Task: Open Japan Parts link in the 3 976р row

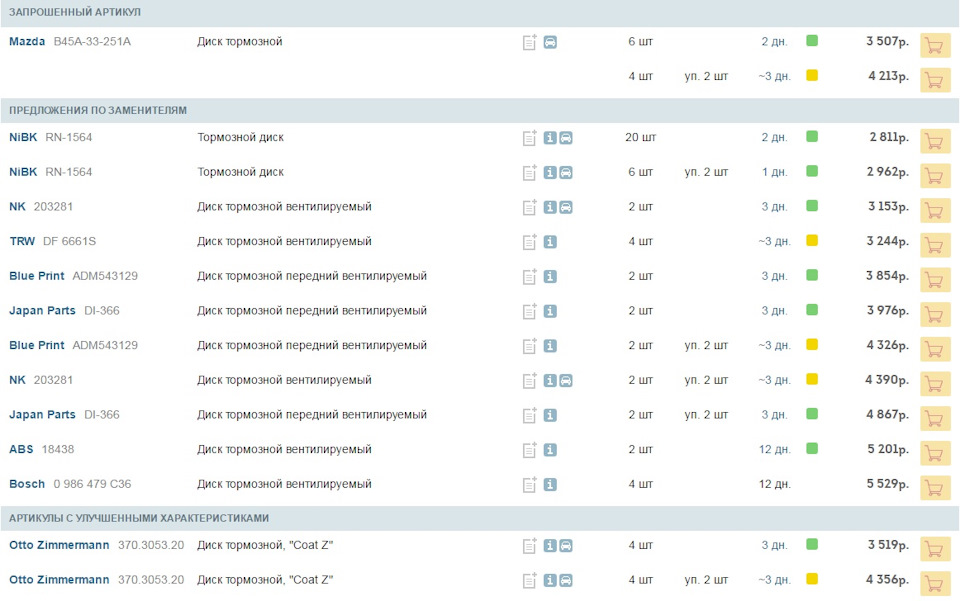Action: pyautogui.click(x=42, y=311)
